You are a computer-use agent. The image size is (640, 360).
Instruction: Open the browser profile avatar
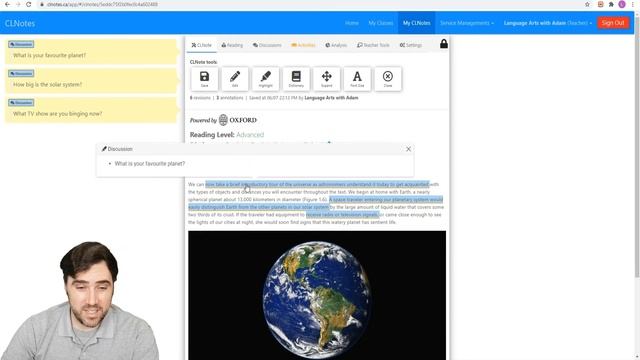pyautogui.click(x=622, y=4)
